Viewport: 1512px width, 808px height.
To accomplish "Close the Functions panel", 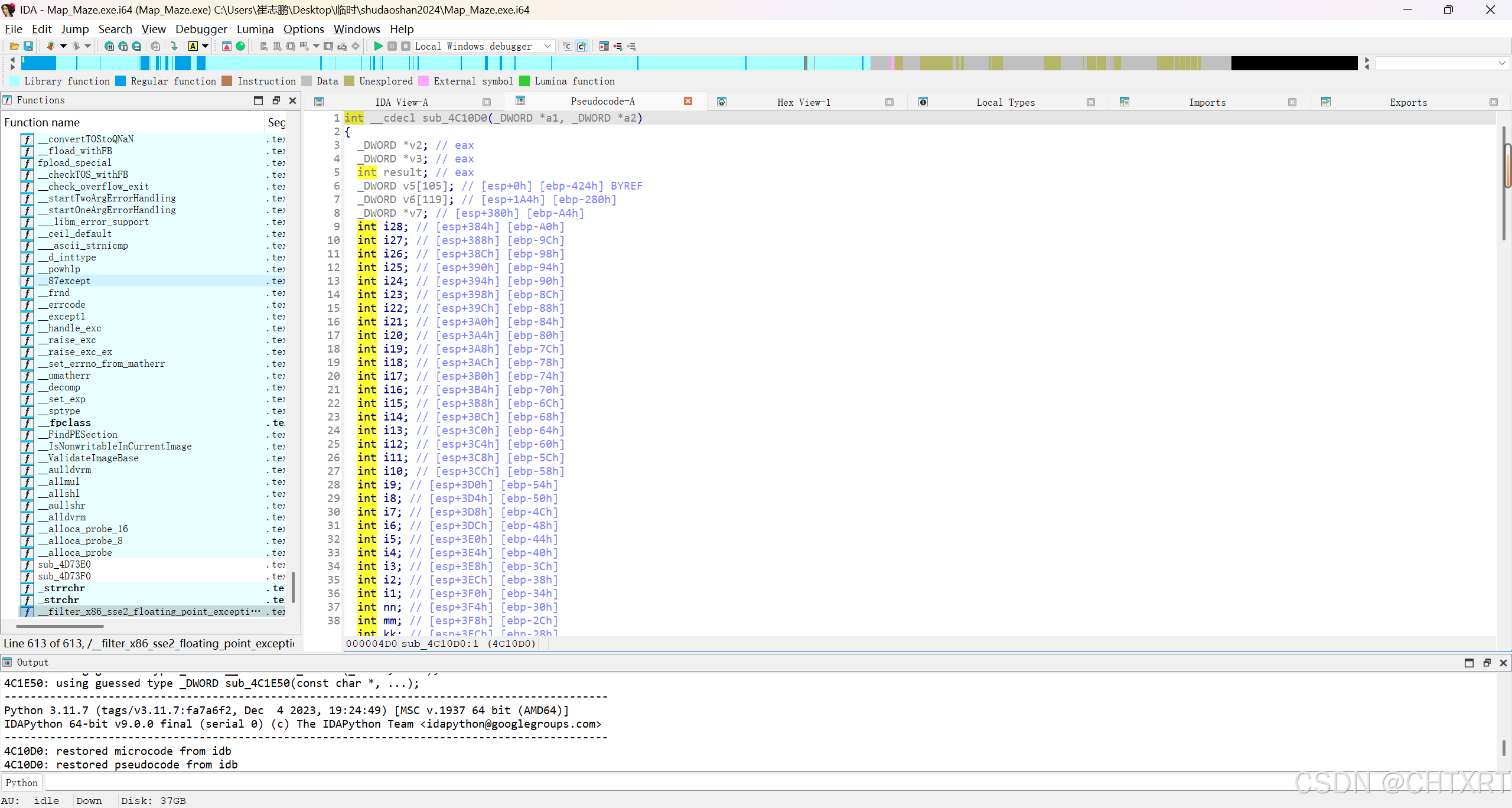I will (x=292, y=100).
